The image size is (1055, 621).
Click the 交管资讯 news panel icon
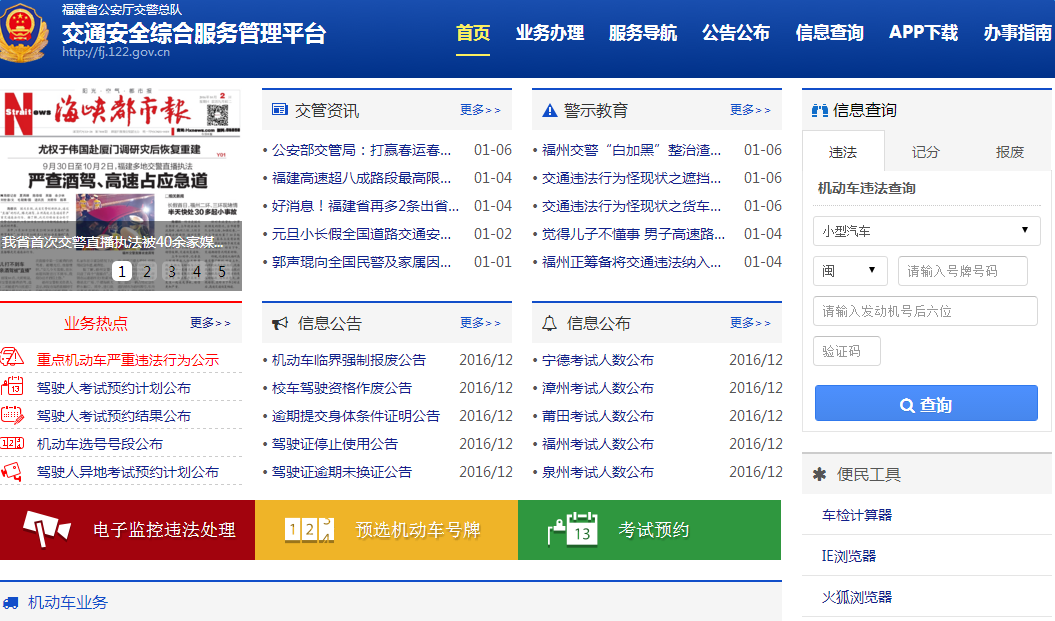tap(279, 110)
